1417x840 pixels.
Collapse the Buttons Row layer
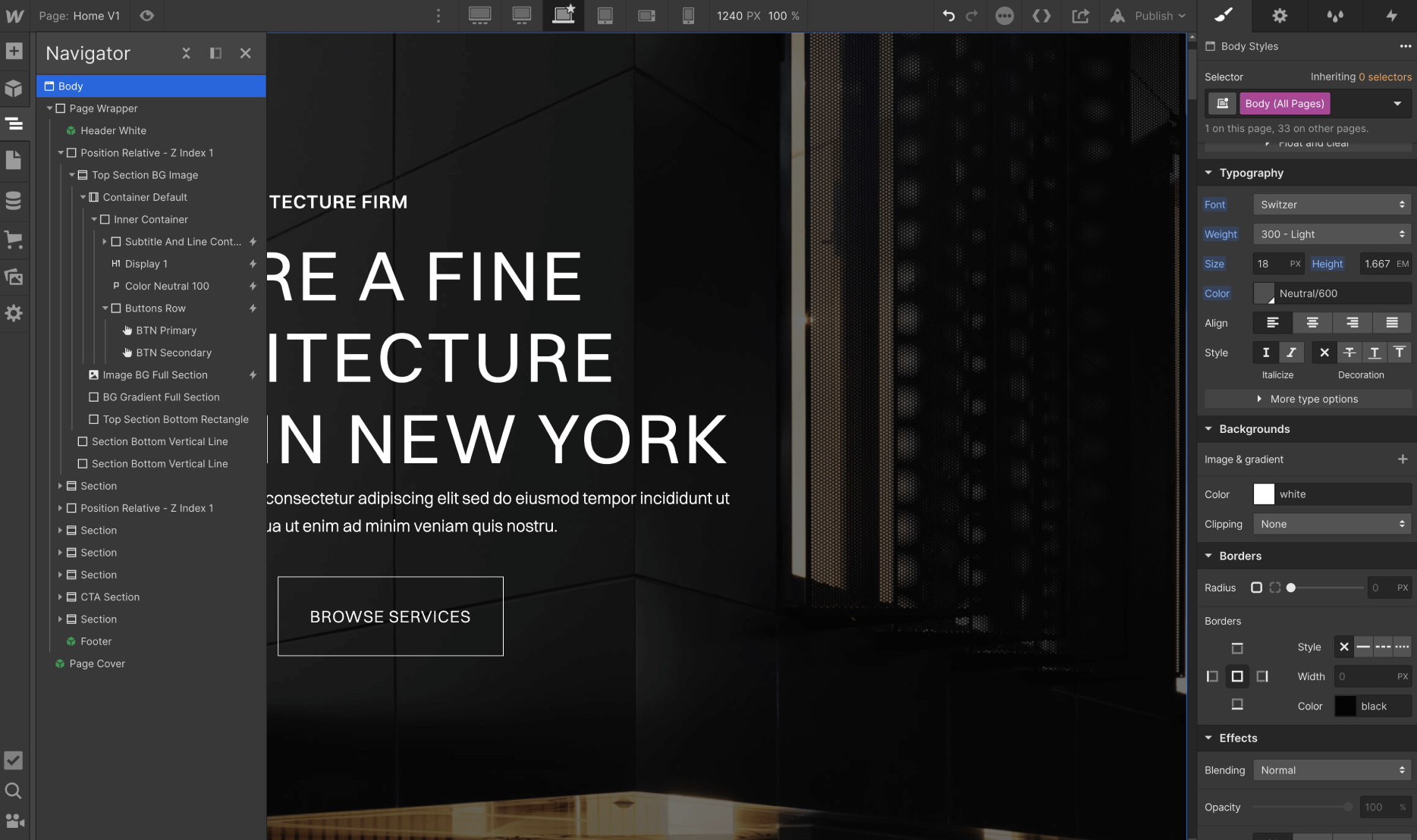click(x=105, y=308)
